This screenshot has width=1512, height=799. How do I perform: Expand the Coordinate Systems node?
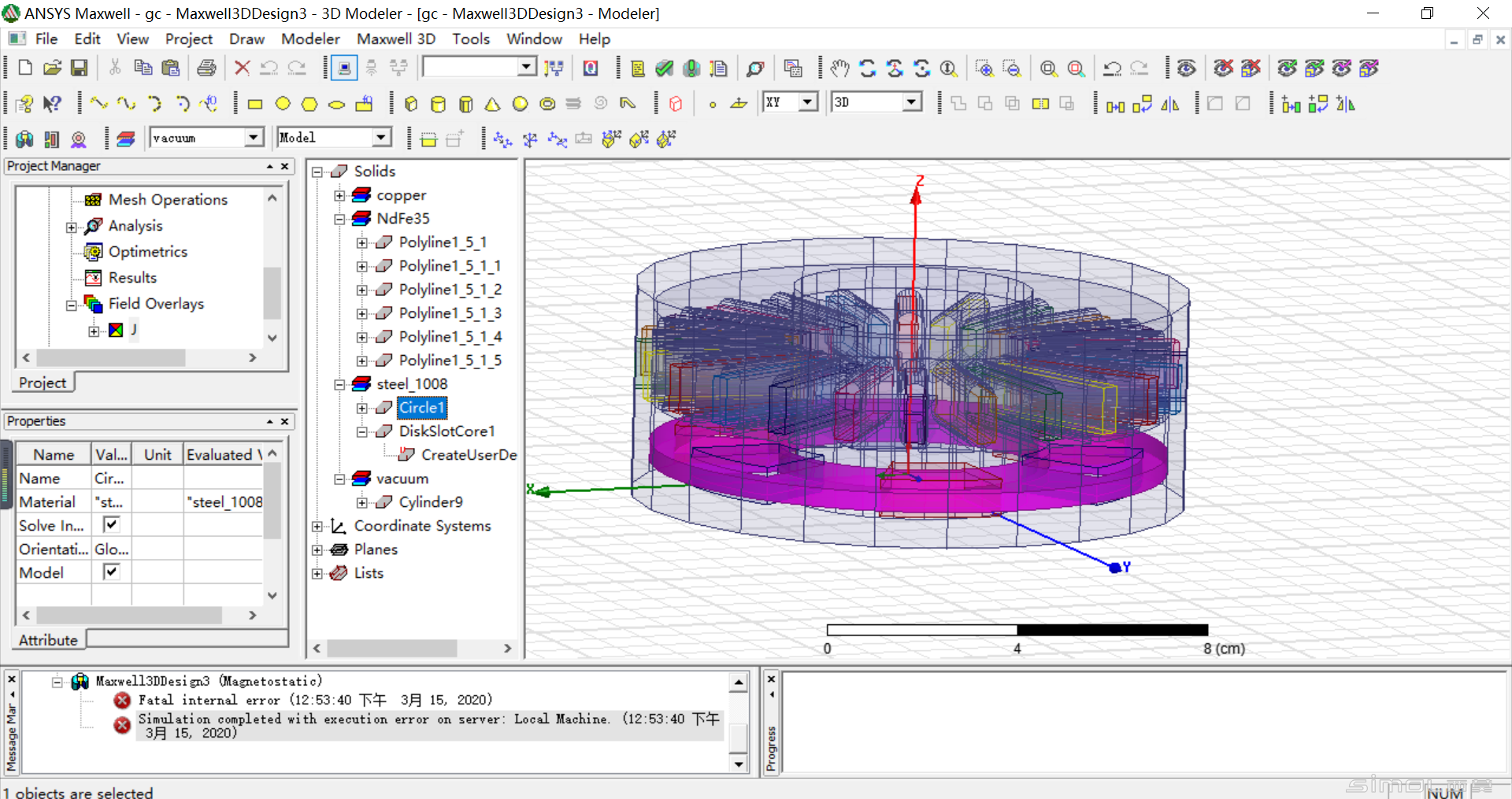coord(317,526)
